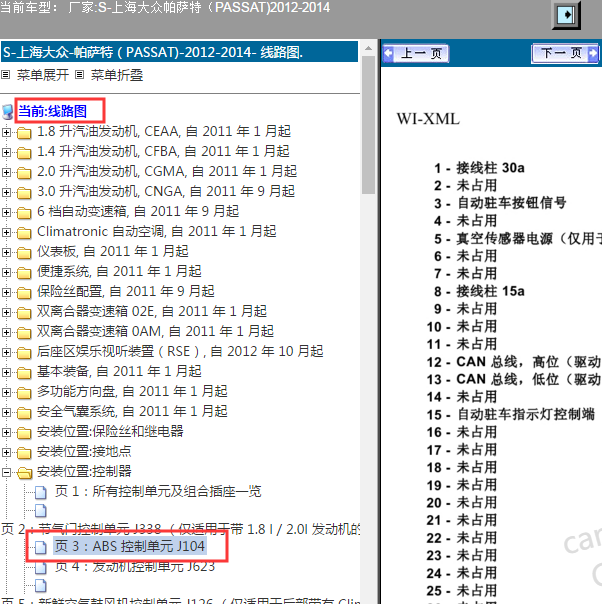Expand the Climatronic 自动空调 folder
The image size is (602, 604).
6,232
